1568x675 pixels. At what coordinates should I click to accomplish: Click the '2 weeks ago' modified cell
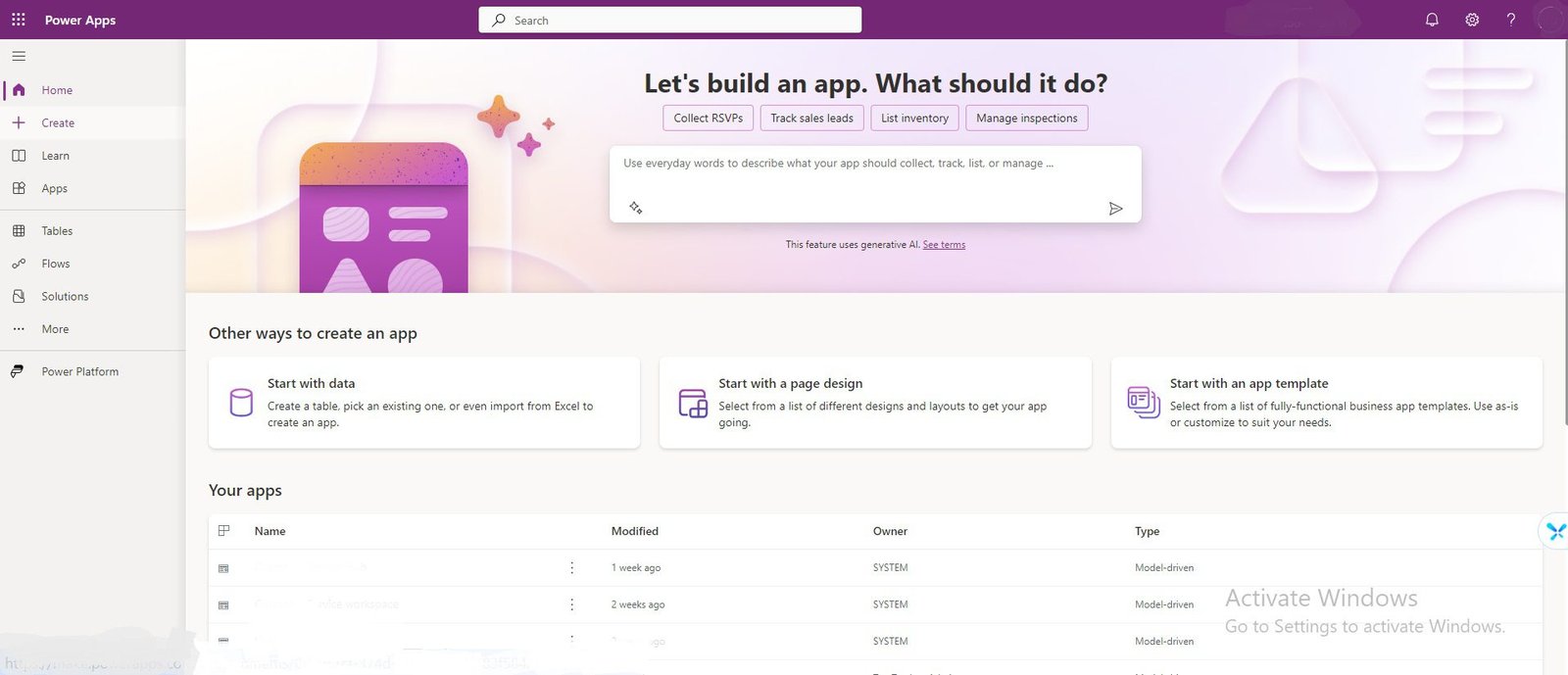638,604
